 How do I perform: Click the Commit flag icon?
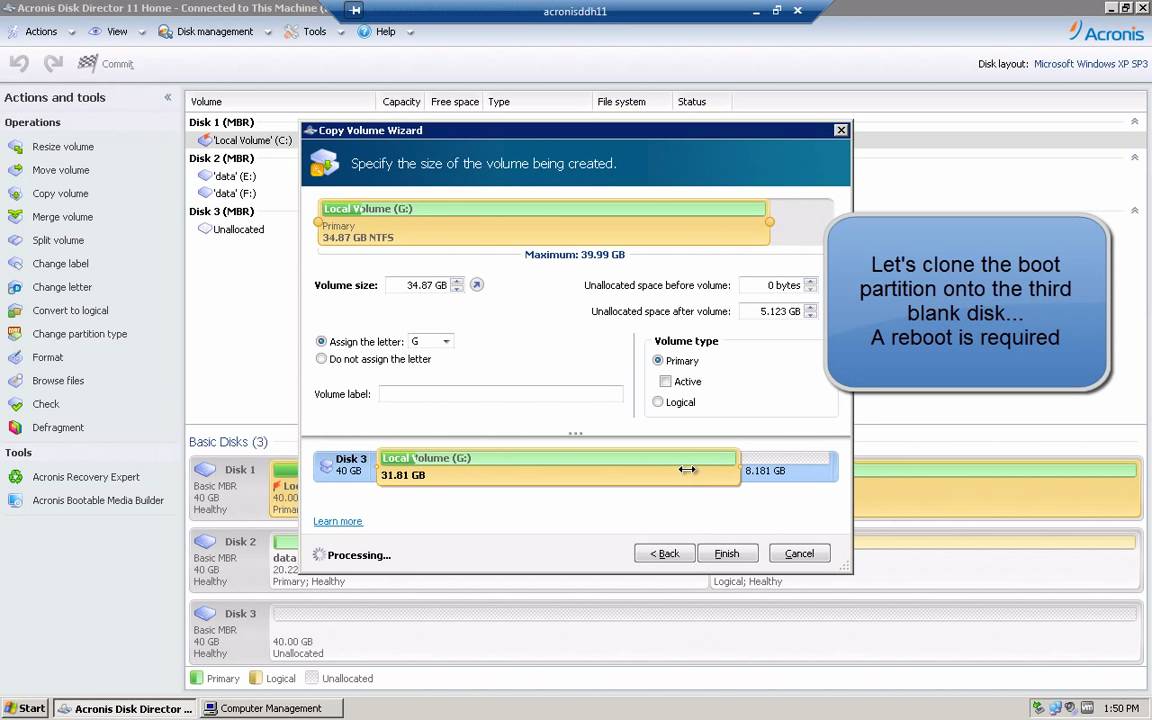click(88, 64)
